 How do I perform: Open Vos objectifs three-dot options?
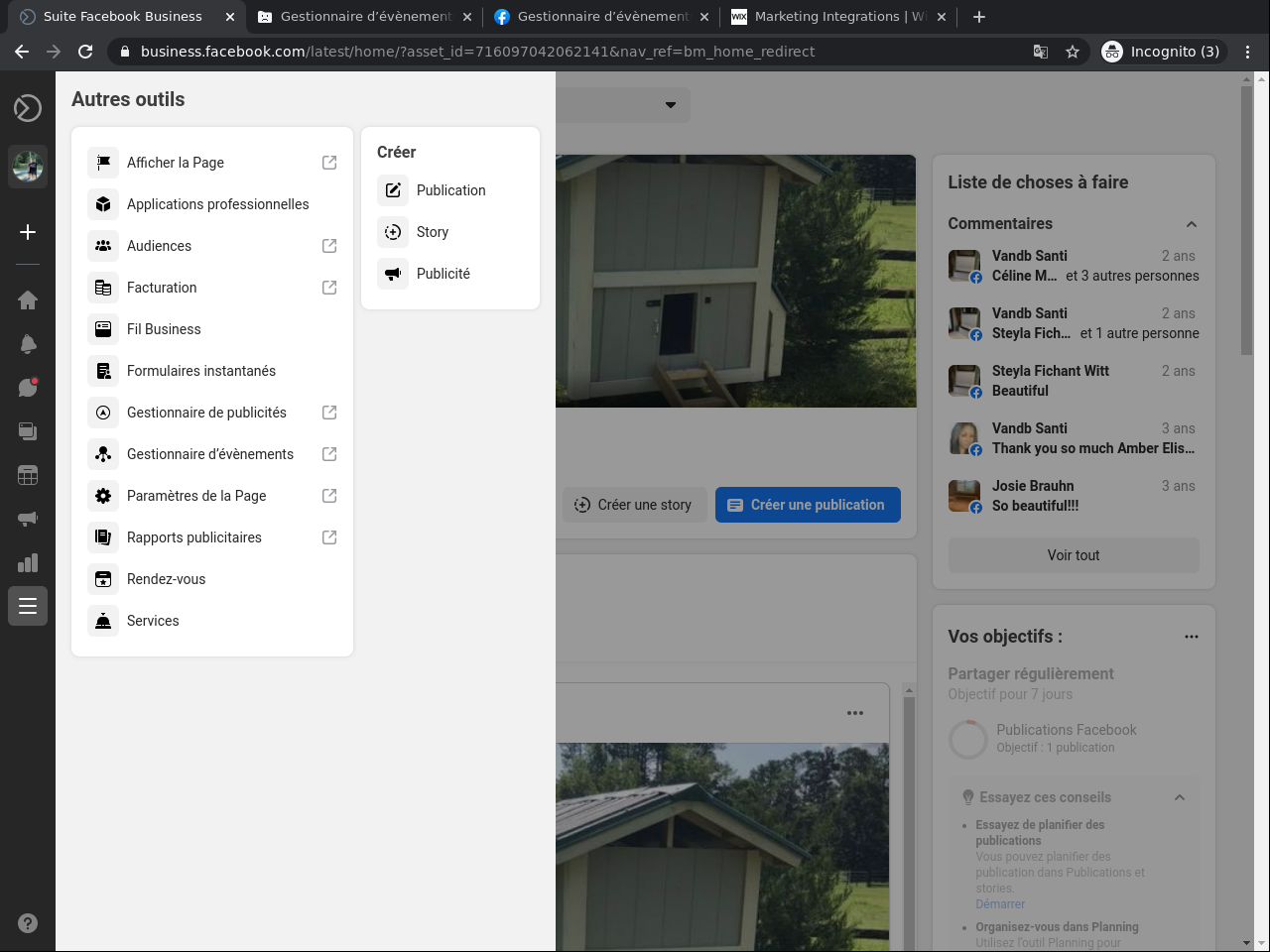1192,637
